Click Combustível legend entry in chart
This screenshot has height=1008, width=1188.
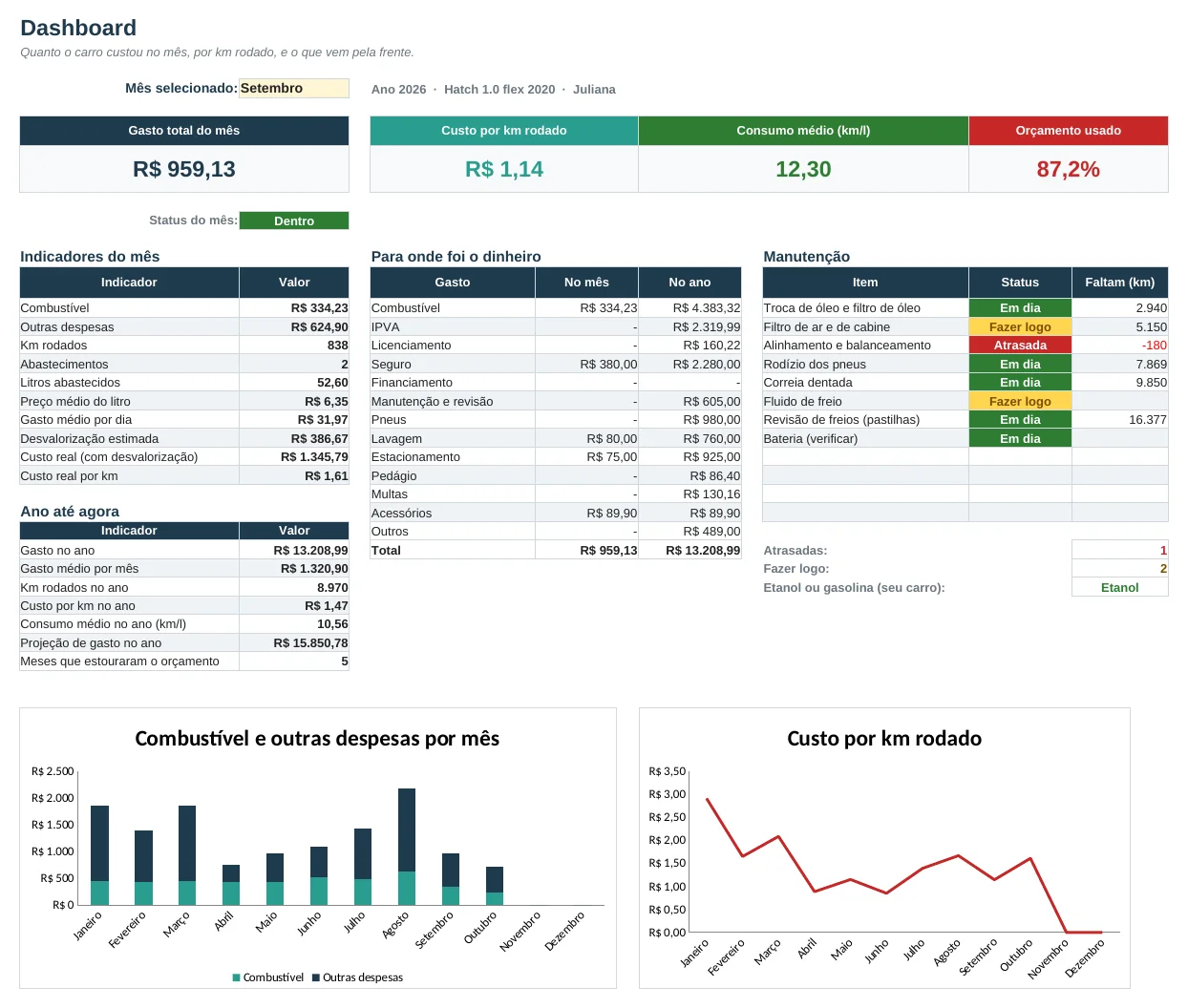tap(267, 977)
